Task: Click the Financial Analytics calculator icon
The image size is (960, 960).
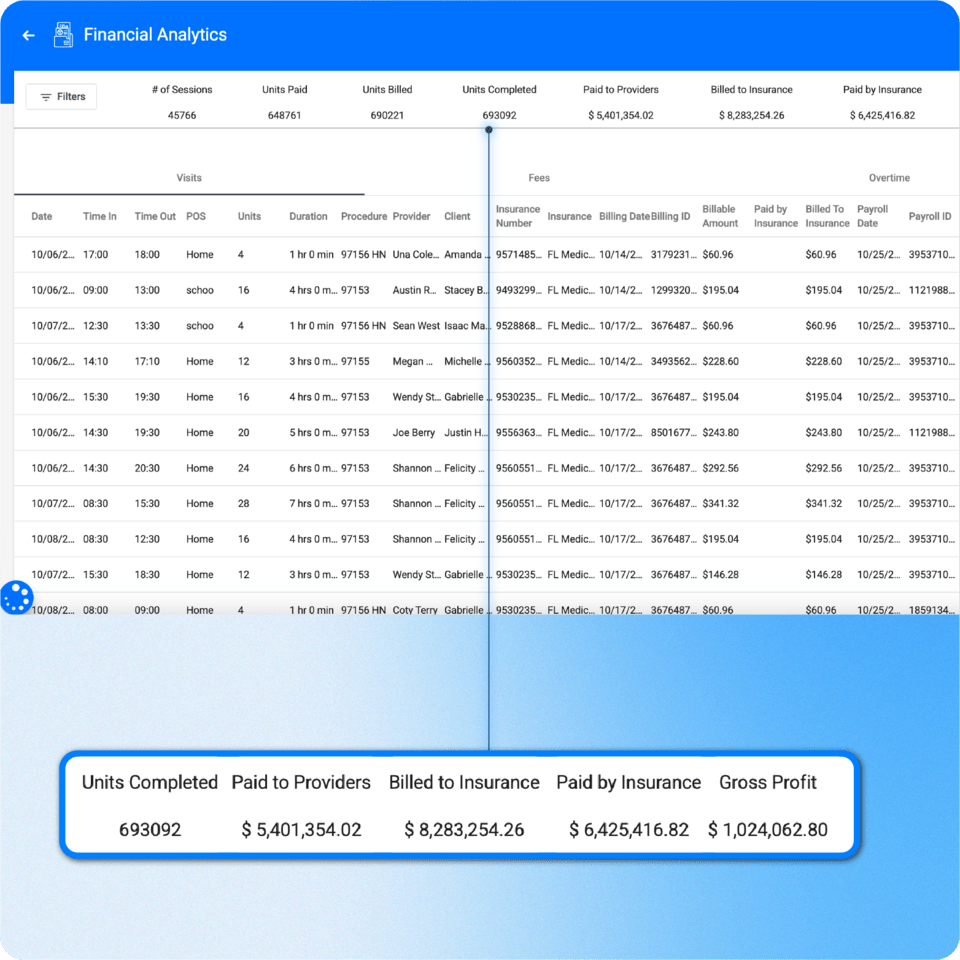Action: (63, 35)
